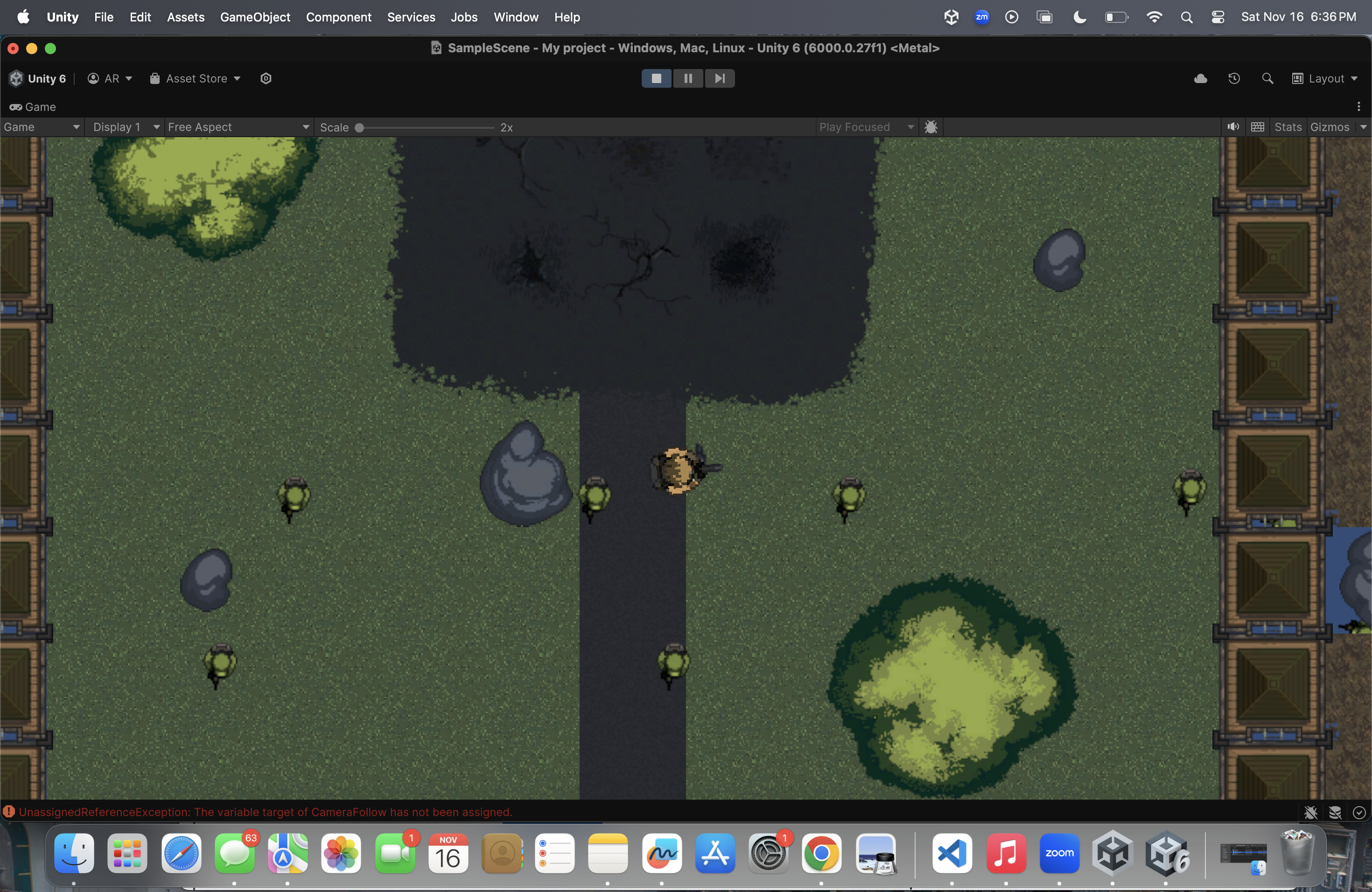Pause the running game
Viewport: 1372px width, 892px height.
[688, 78]
